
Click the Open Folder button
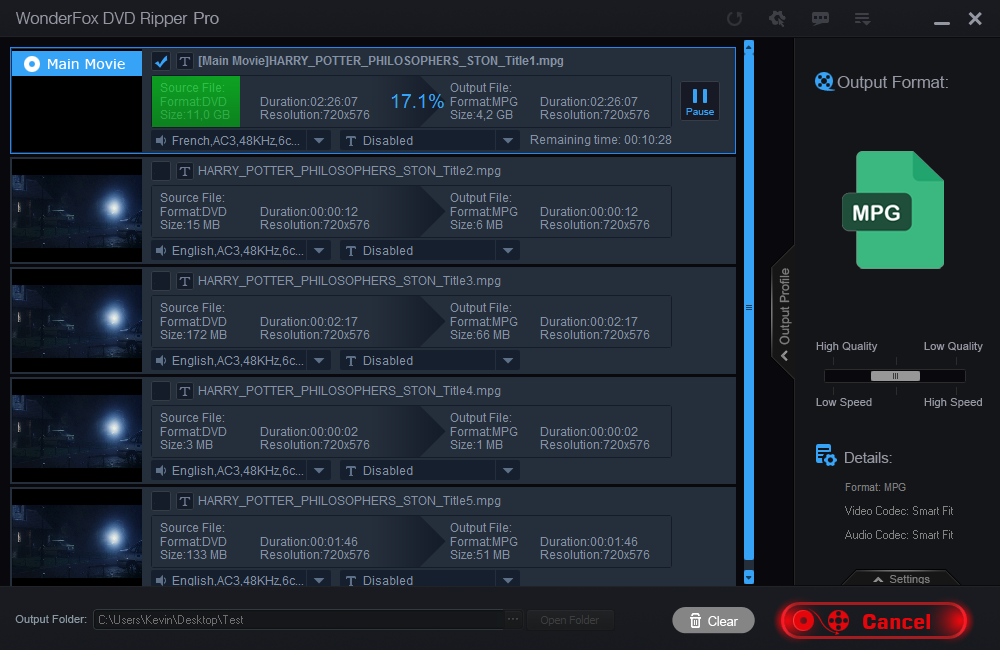pos(570,620)
